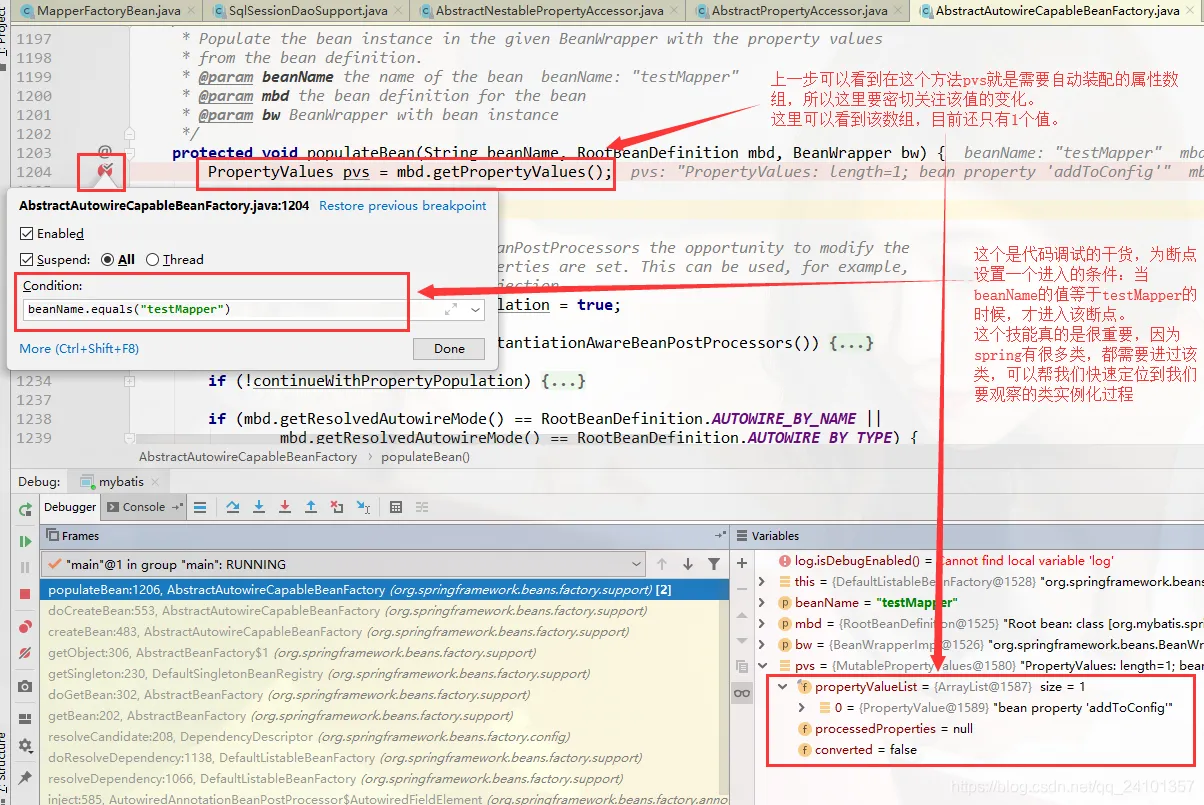Step into the method
The width and height of the screenshot is (1204, 805).
click(259, 507)
